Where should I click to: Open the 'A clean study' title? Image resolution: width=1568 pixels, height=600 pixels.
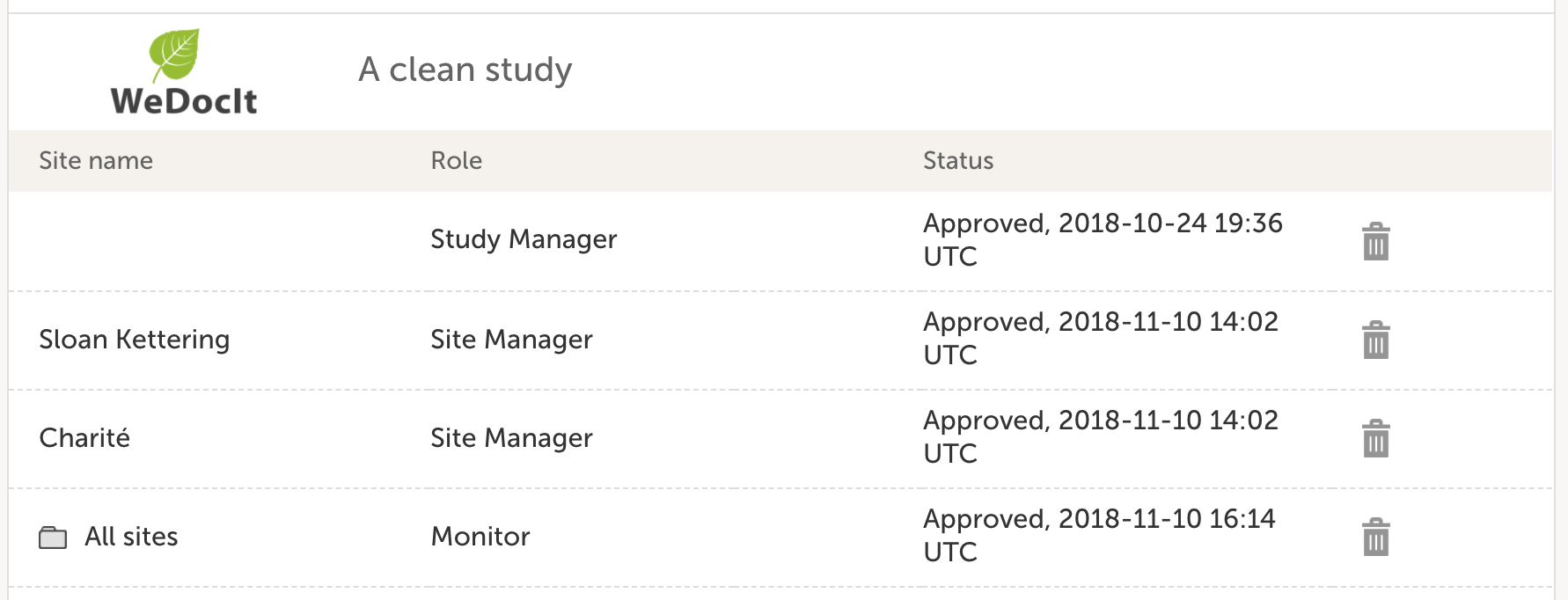[465, 70]
